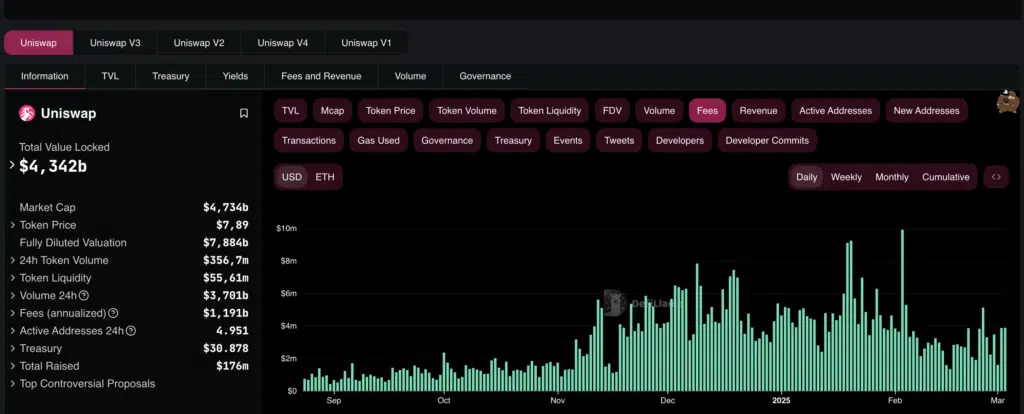The width and height of the screenshot is (1024, 414).
Task: Toggle the Fees chart metric off
Action: (x=707, y=111)
